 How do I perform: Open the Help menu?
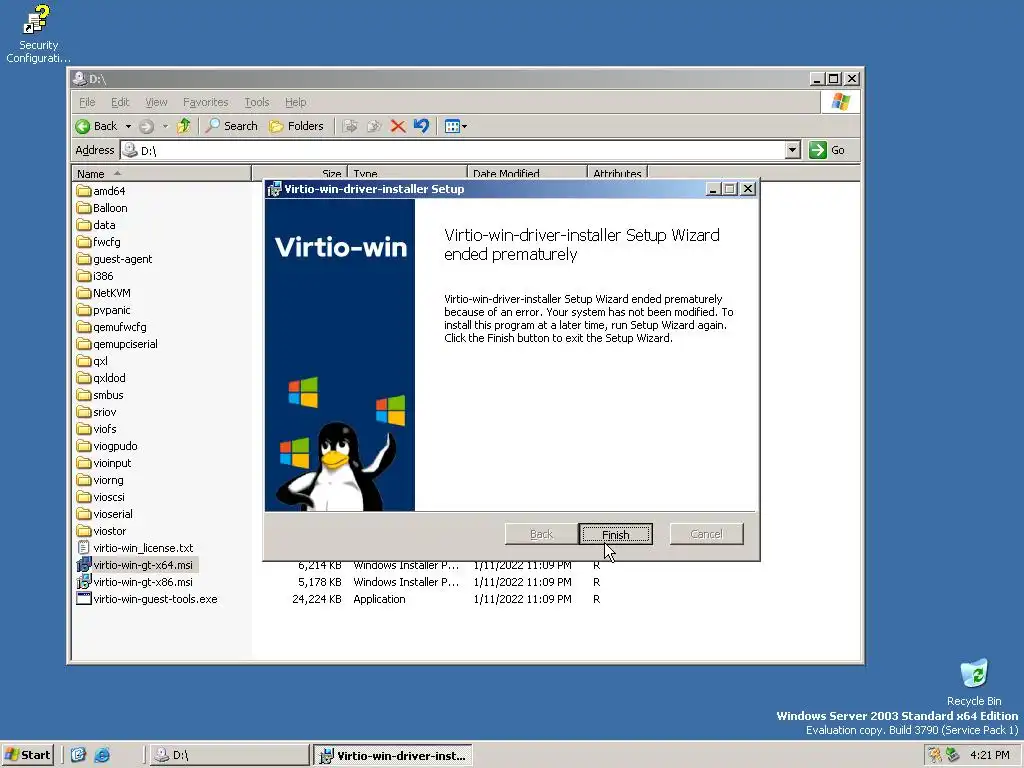point(295,102)
